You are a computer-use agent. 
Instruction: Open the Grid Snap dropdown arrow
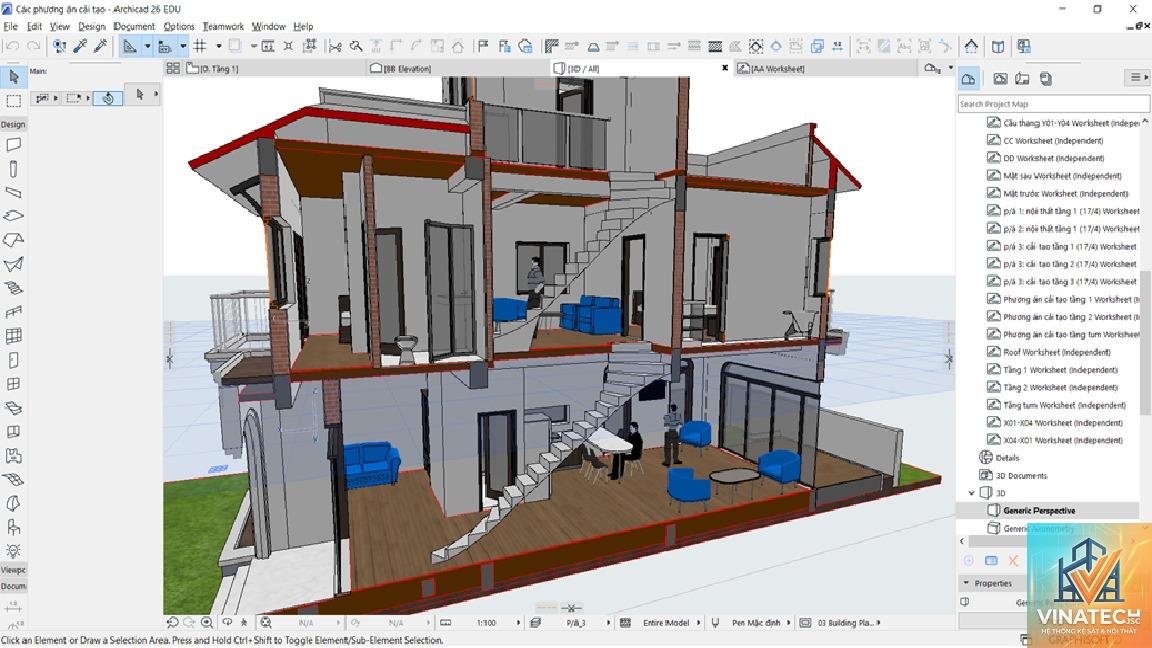218,46
